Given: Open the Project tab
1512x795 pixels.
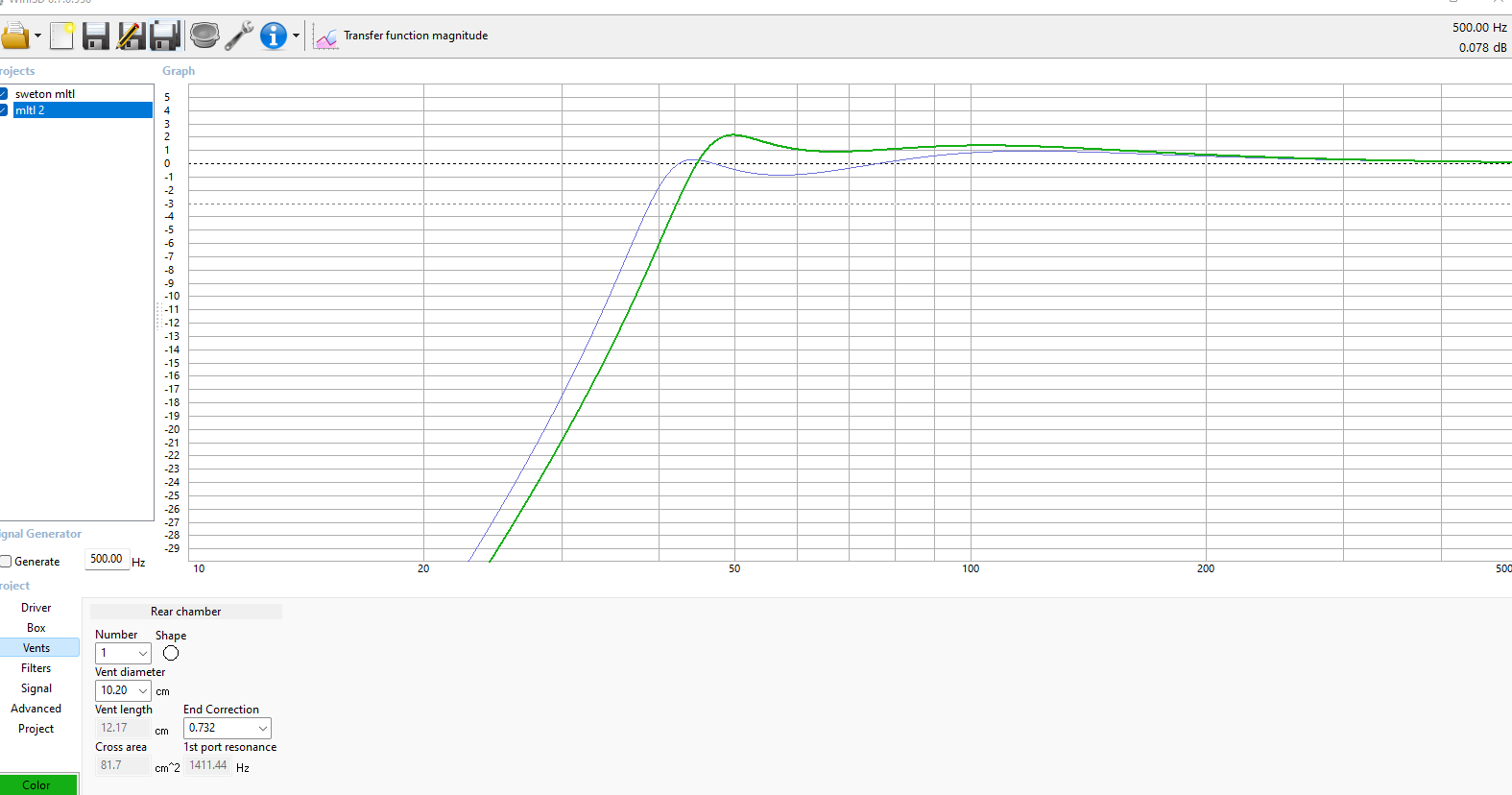Looking at the screenshot, I should [36, 729].
